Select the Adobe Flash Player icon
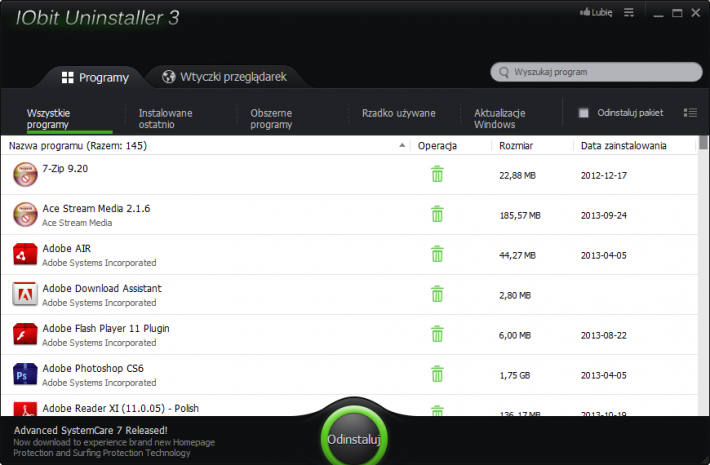Screen dimensions: 710x465 coord(25,334)
